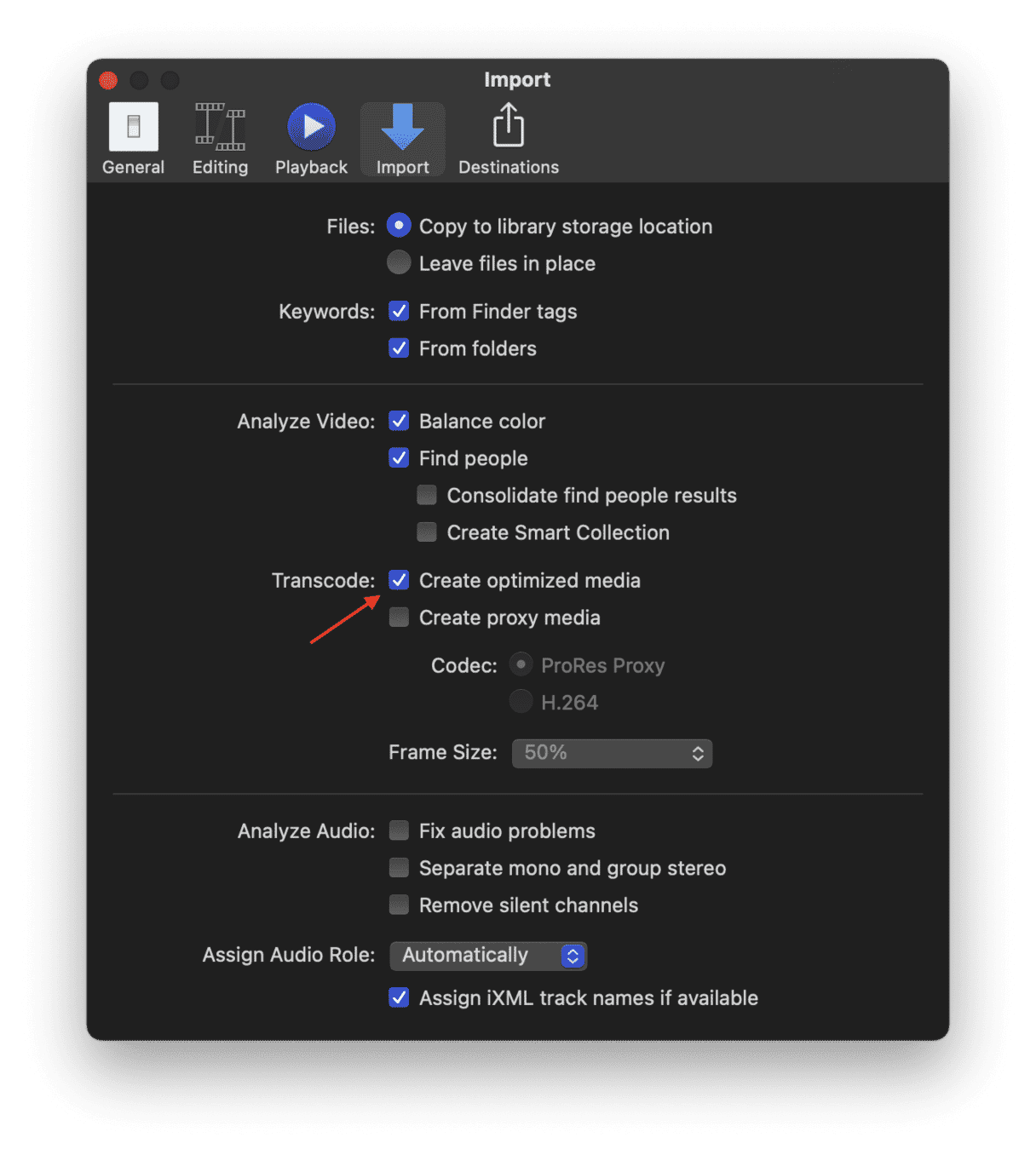
Task: Open the Frame Size dropdown
Action: click(x=612, y=753)
